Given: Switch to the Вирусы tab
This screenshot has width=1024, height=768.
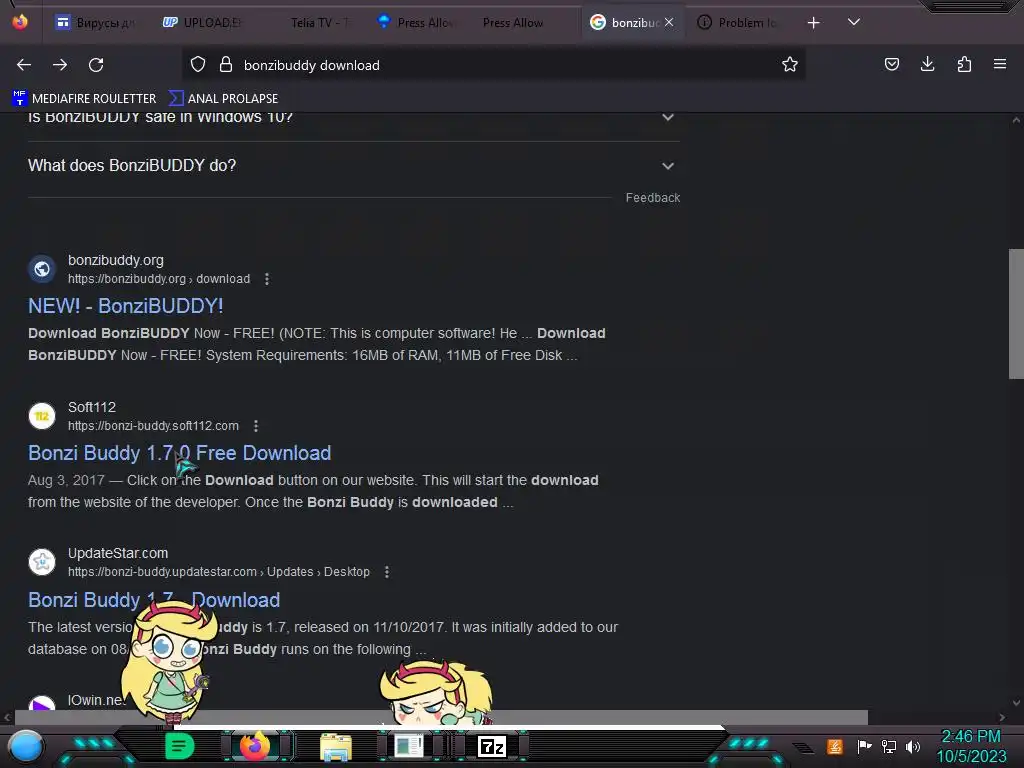Looking at the screenshot, I should tap(95, 23).
